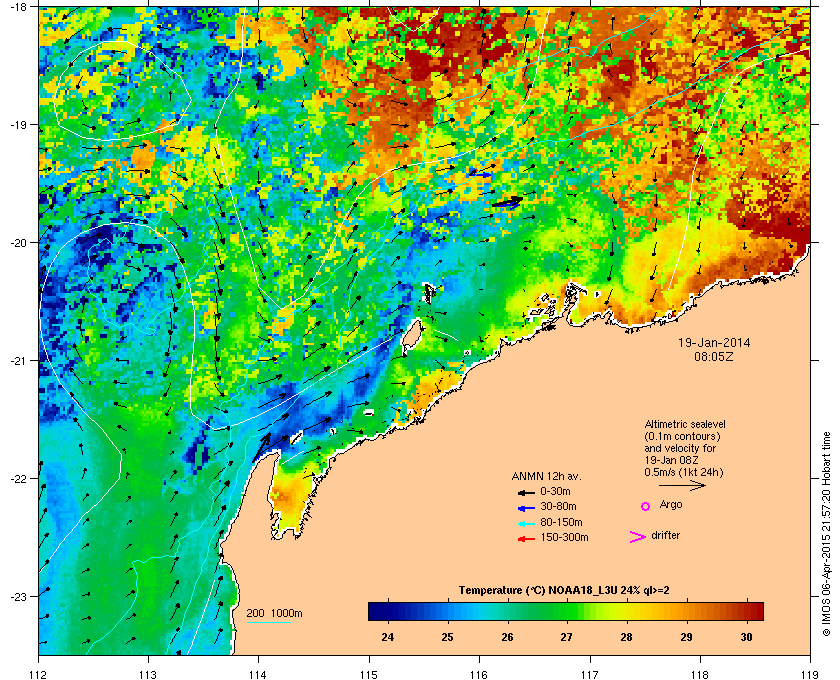Click the longitude axis label 118
The width and height of the screenshot is (840, 680).
coord(700,674)
